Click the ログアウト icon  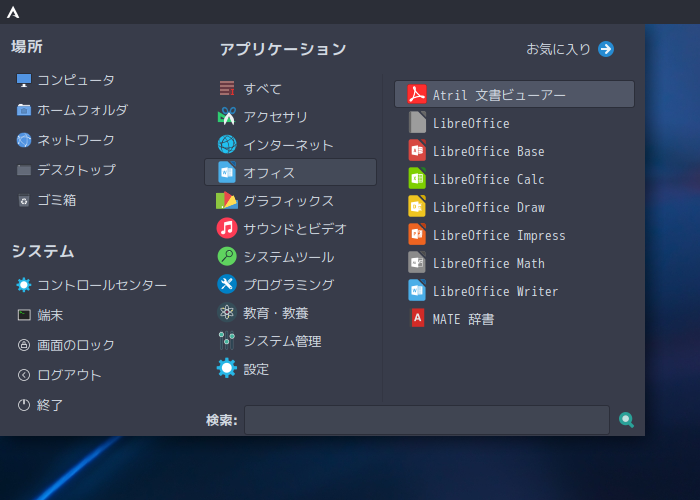coord(24,375)
